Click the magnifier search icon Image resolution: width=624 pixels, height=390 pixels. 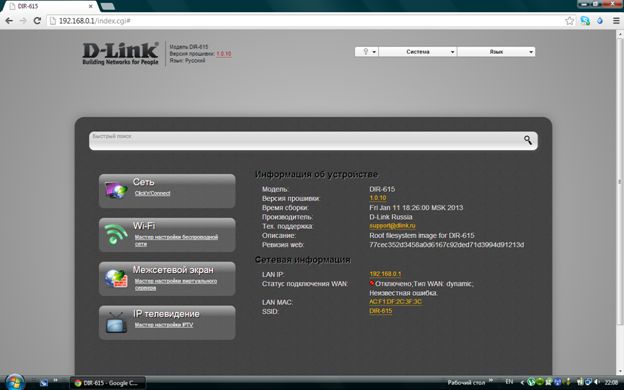coord(528,140)
